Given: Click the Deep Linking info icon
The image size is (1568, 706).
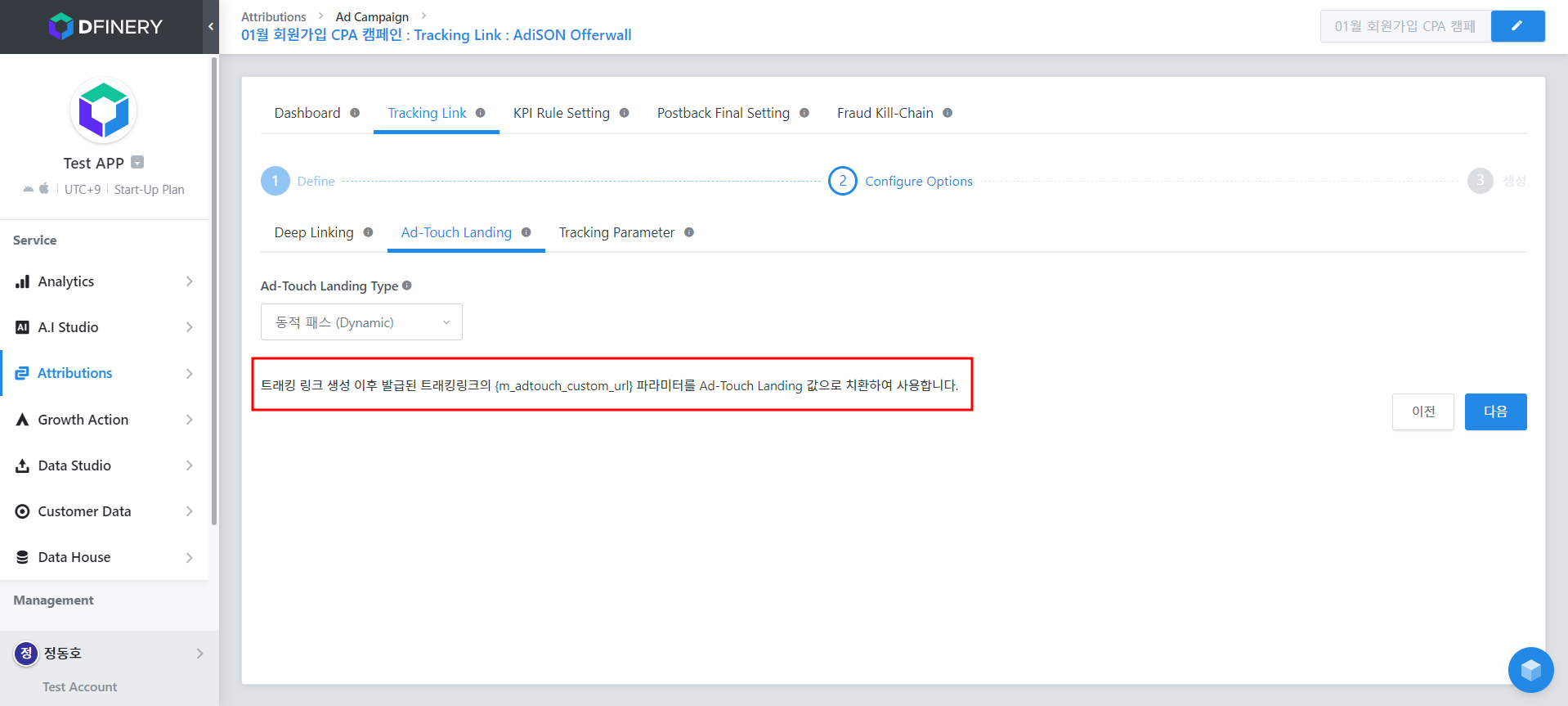Looking at the screenshot, I should click(369, 232).
